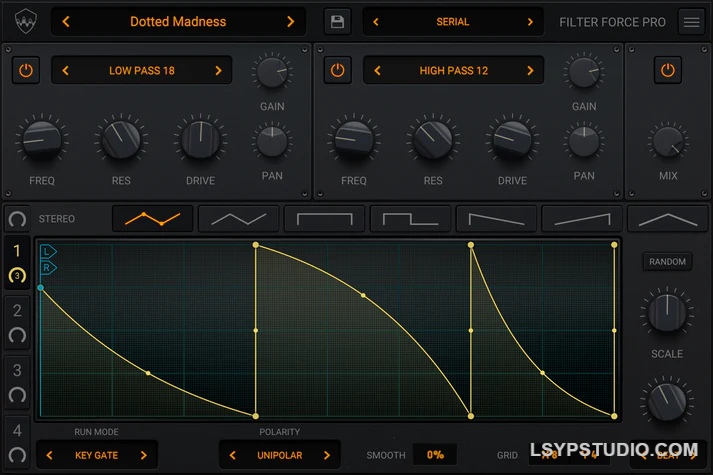Select next polarity after UNIPOLAR
The width and height of the screenshot is (713, 475).
point(327,455)
